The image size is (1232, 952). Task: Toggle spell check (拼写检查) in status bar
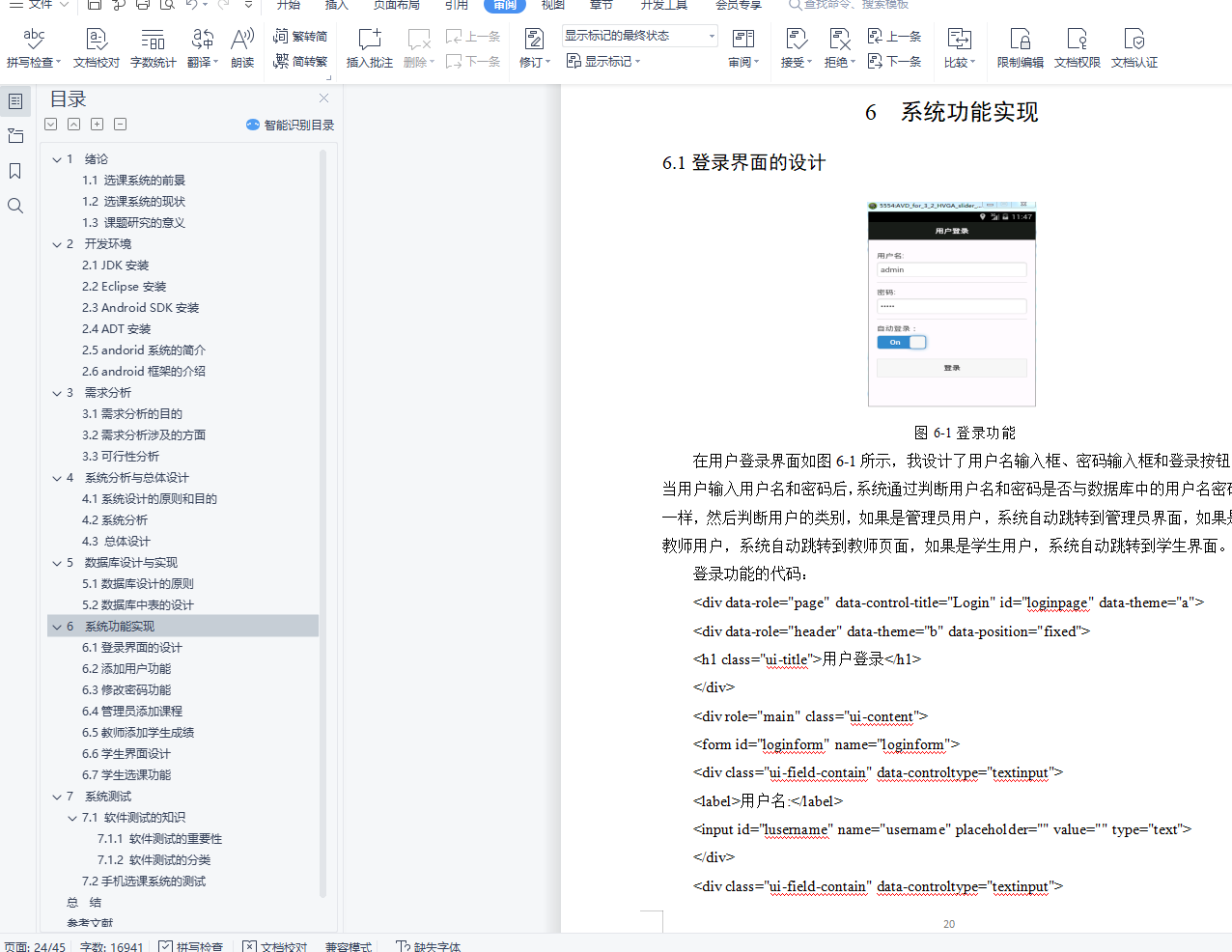(x=191, y=946)
